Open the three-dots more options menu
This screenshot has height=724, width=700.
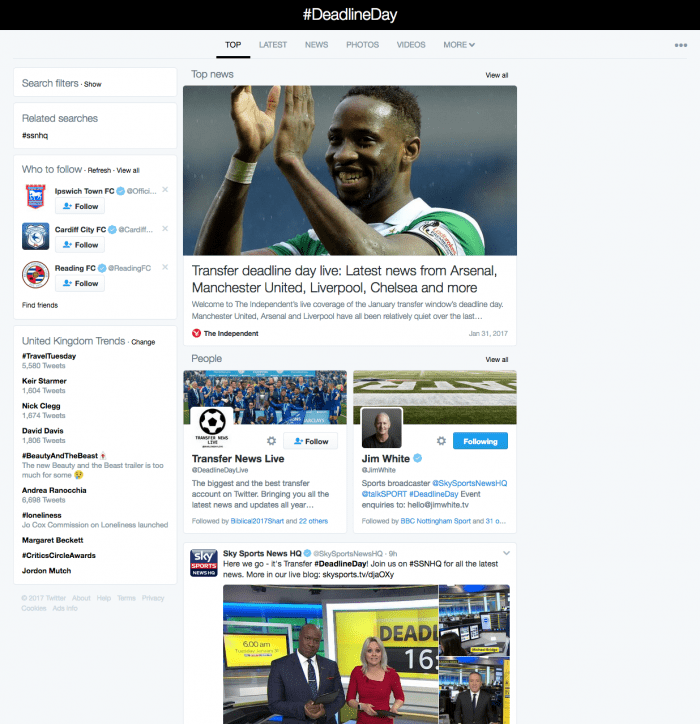click(x=681, y=45)
